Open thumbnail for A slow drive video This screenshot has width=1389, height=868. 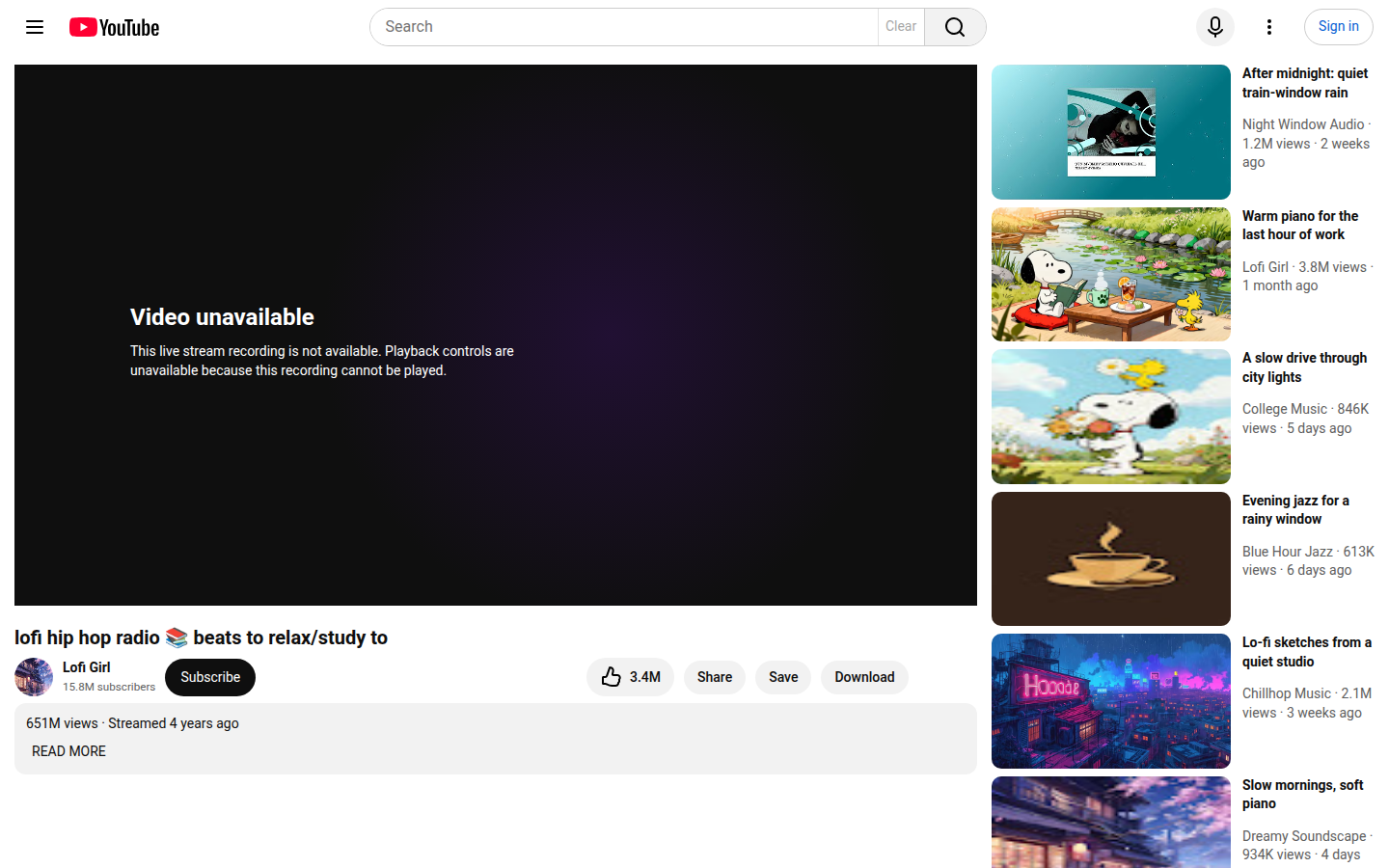[1111, 417]
